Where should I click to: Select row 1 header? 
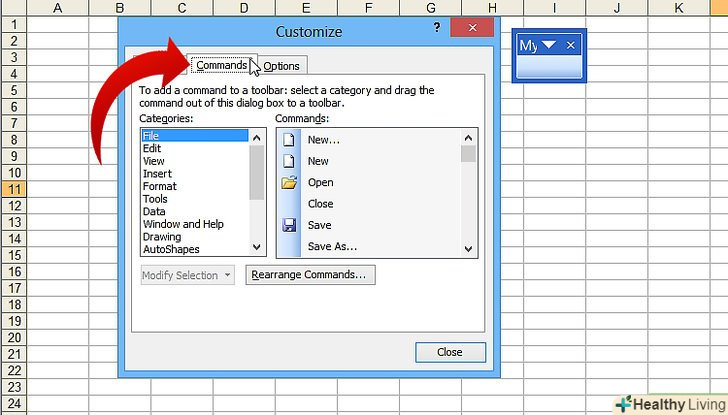(13, 24)
